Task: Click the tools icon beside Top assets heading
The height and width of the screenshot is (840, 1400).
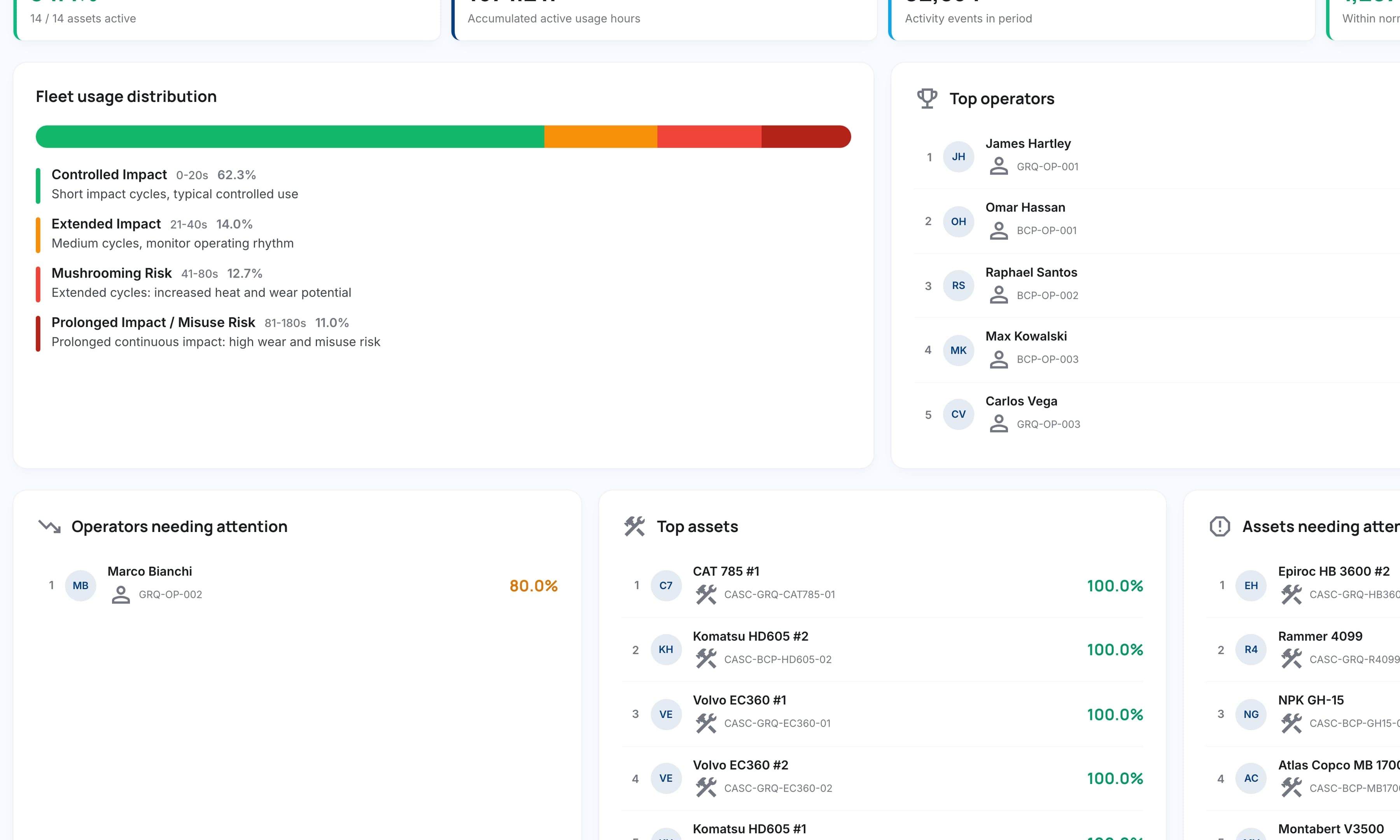Action: [634, 527]
